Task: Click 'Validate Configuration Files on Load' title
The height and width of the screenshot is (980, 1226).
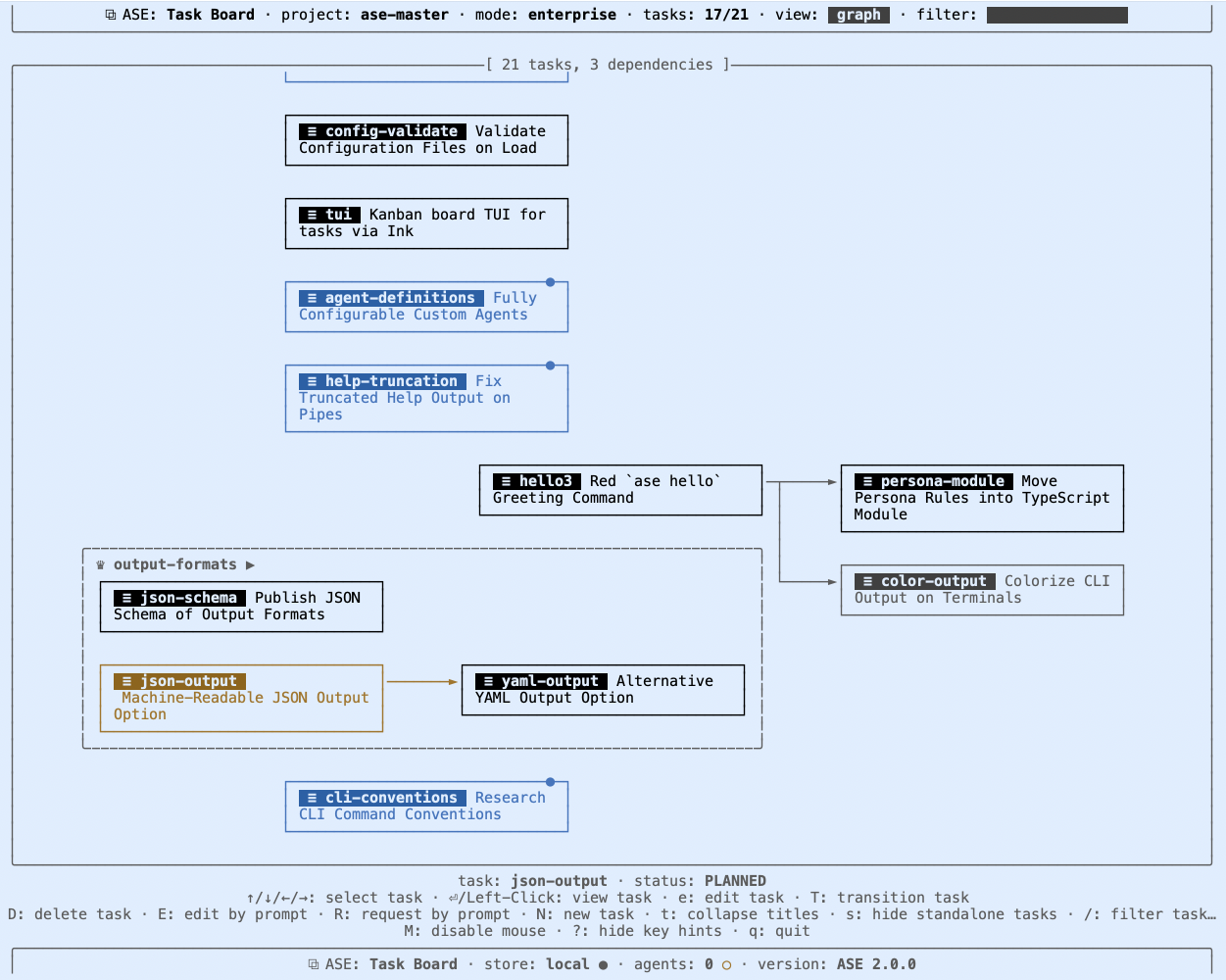Action: [x=422, y=139]
